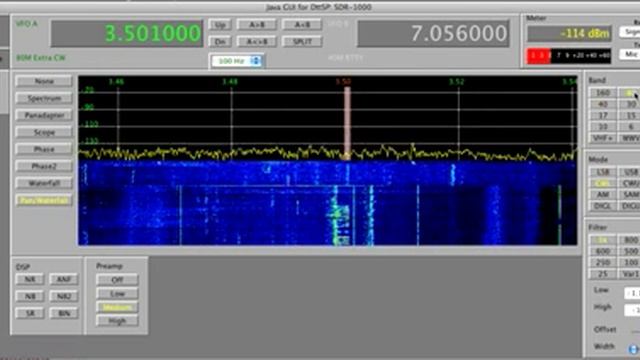Select the Phase display mode

(x=44, y=149)
